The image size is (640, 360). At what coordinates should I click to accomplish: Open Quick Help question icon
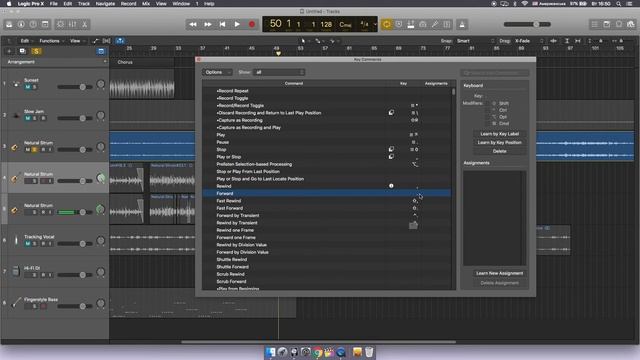point(33,24)
